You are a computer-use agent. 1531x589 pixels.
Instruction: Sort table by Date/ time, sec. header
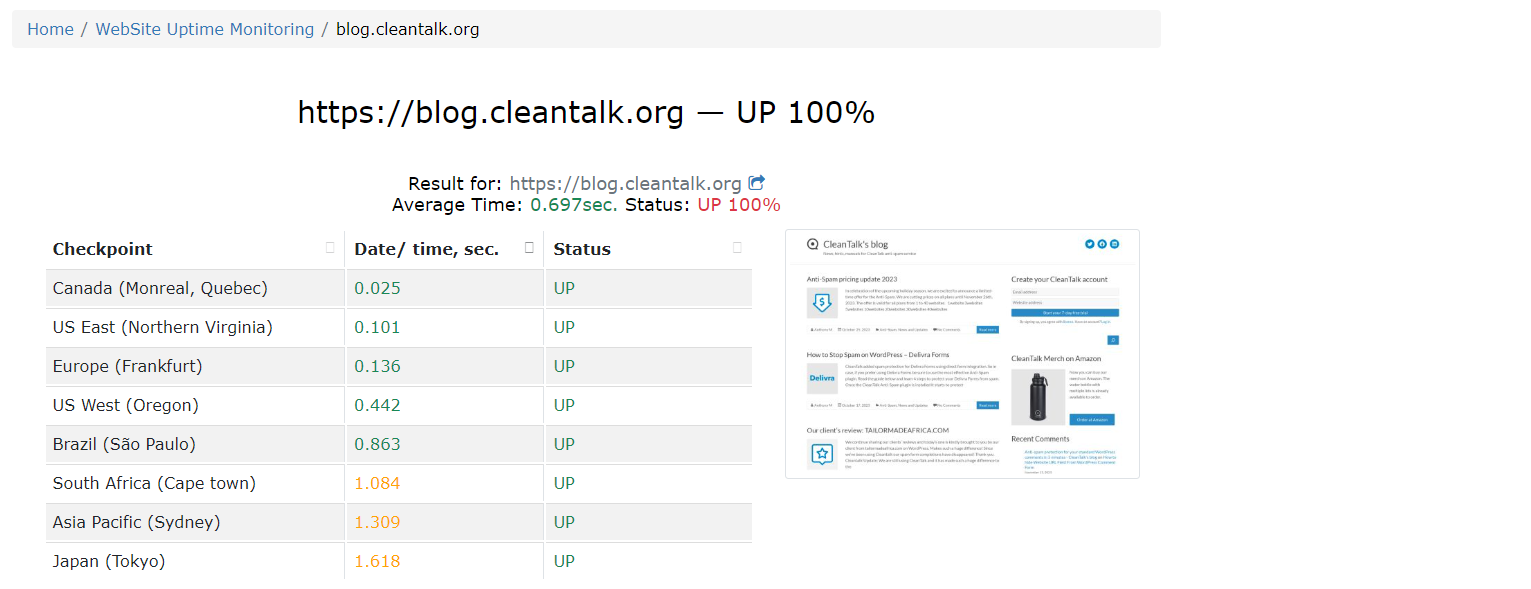[x=427, y=249]
